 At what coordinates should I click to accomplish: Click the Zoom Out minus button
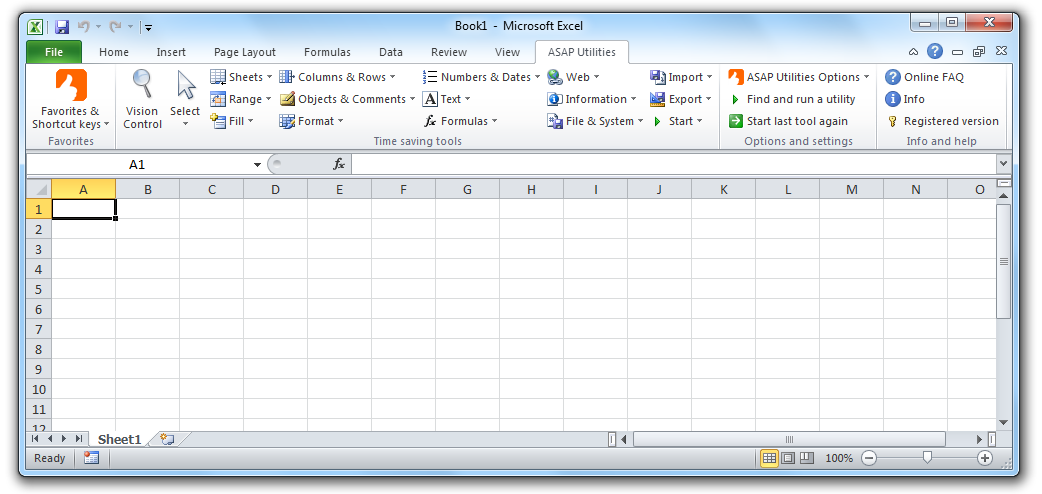click(869, 458)
